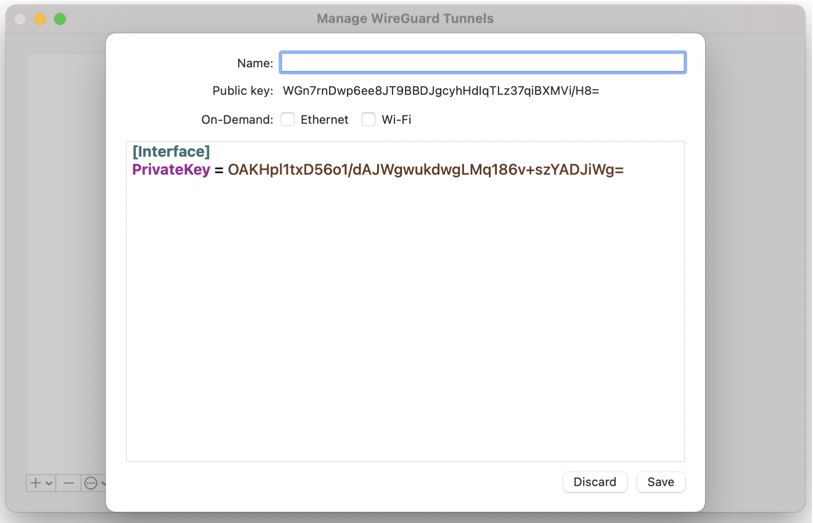Select the PrivateKey keyword in editor
The width and height of the screenshot is (813, 523).
pos(171,169)
